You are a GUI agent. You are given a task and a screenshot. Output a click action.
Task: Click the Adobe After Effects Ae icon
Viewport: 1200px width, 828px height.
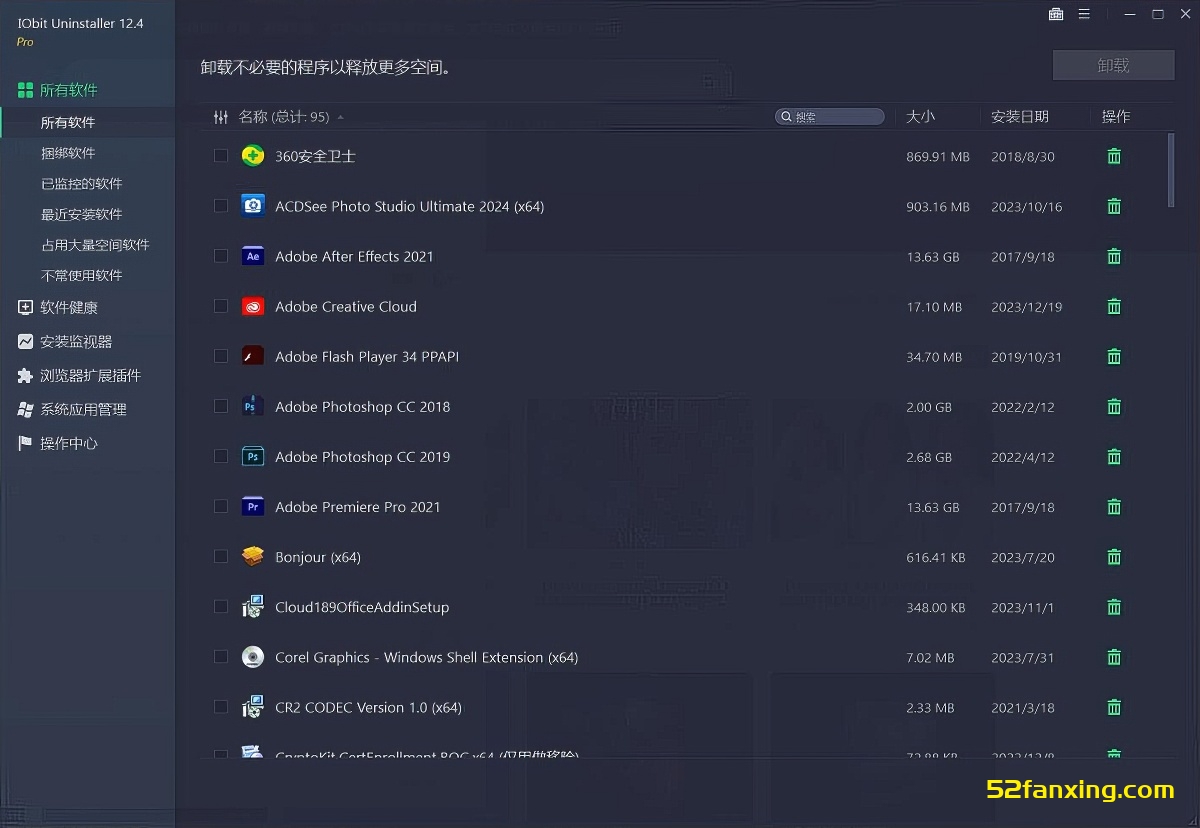pyautogui.click(x=253, y=256)
